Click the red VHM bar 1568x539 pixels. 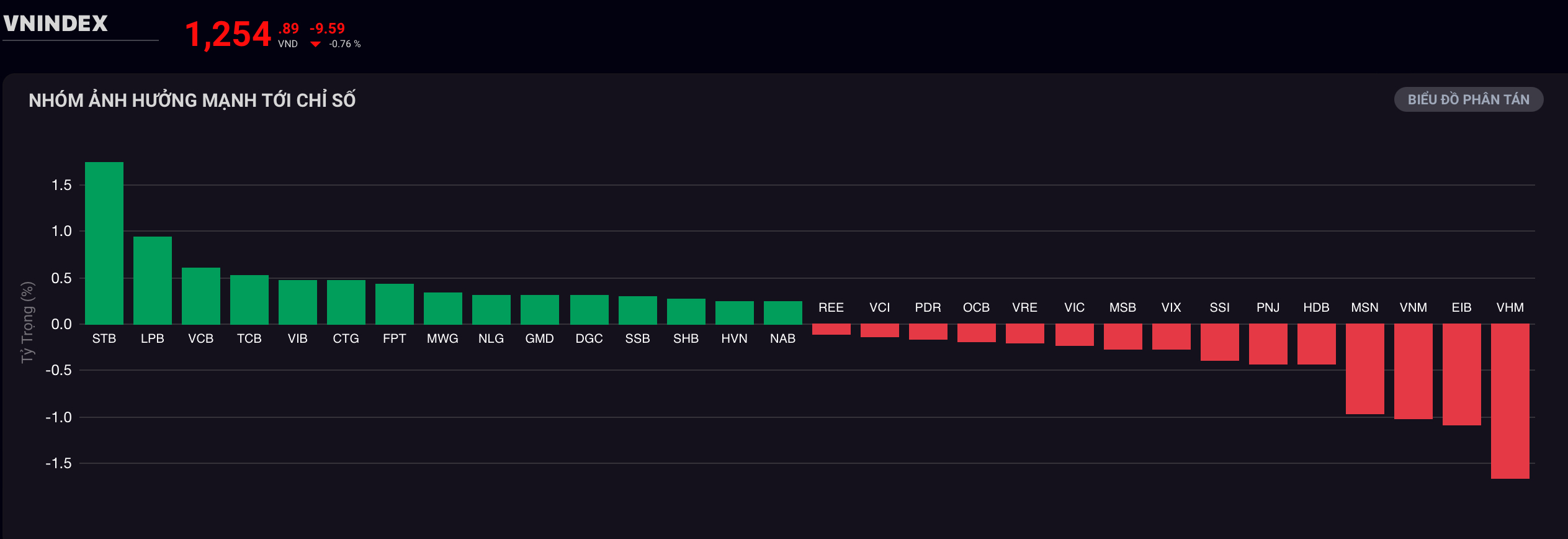(1510, 401)
